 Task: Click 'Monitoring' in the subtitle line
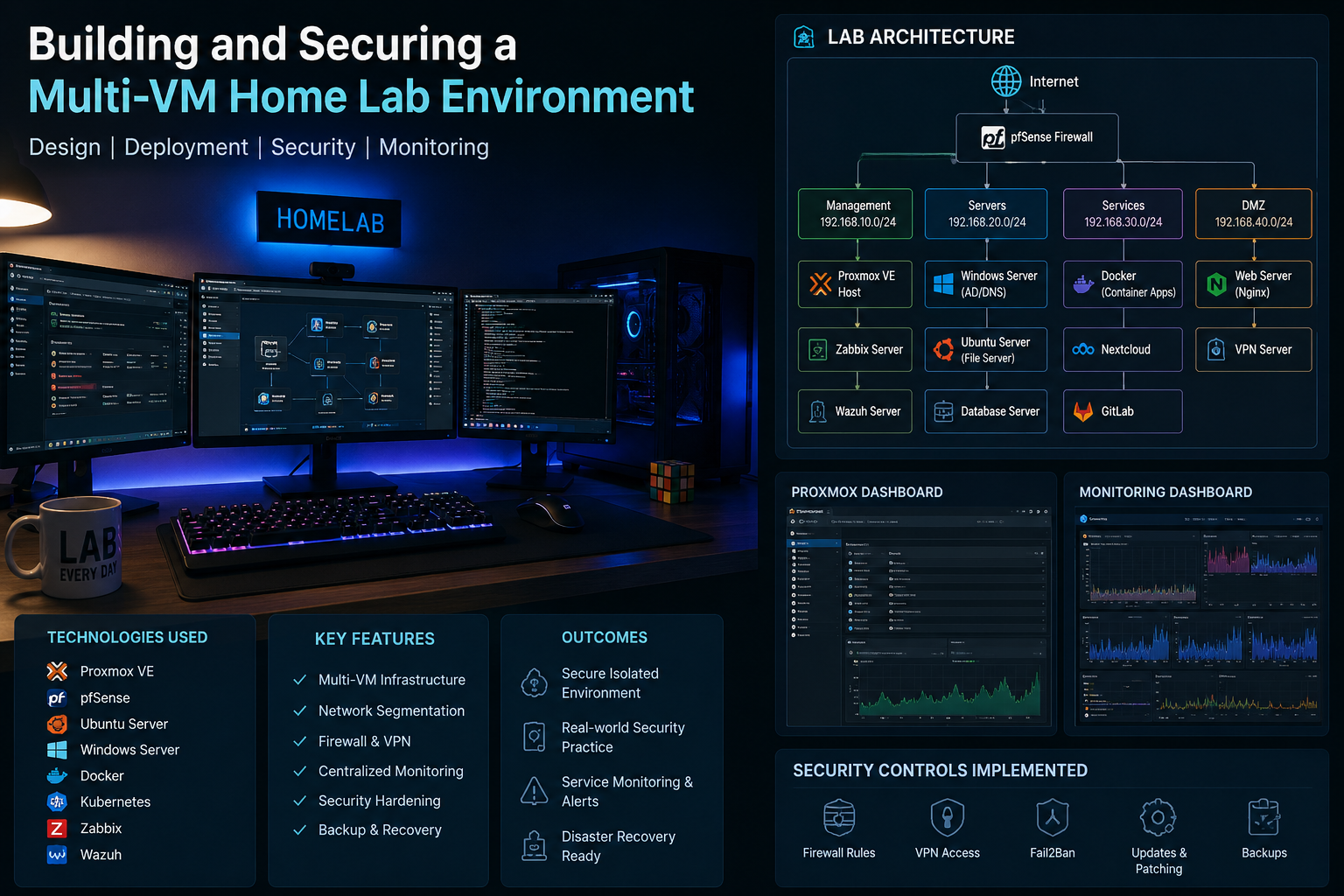(434, 147)
